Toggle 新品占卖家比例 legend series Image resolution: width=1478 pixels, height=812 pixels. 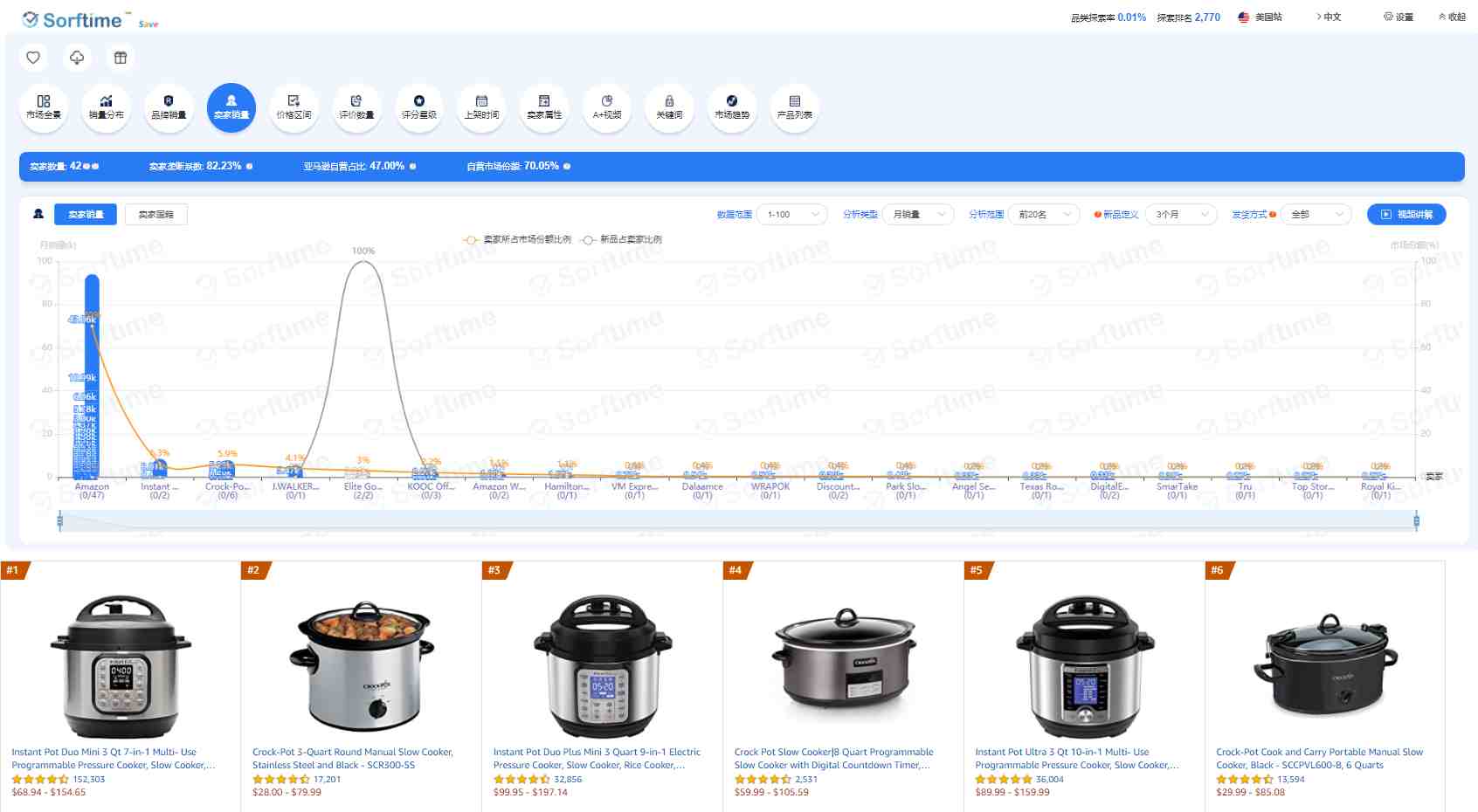click(x=622, y=239)
